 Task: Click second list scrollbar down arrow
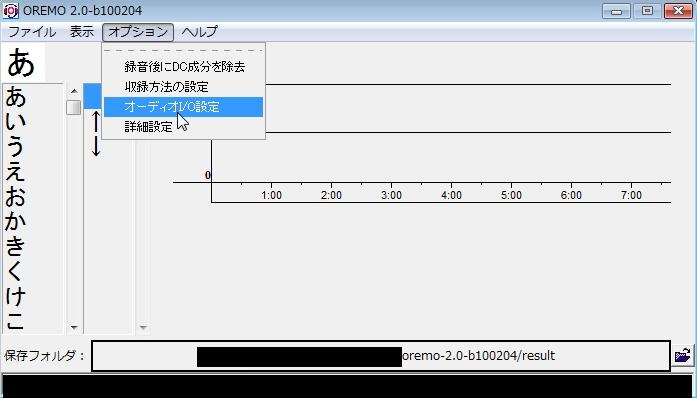point(143,328)
